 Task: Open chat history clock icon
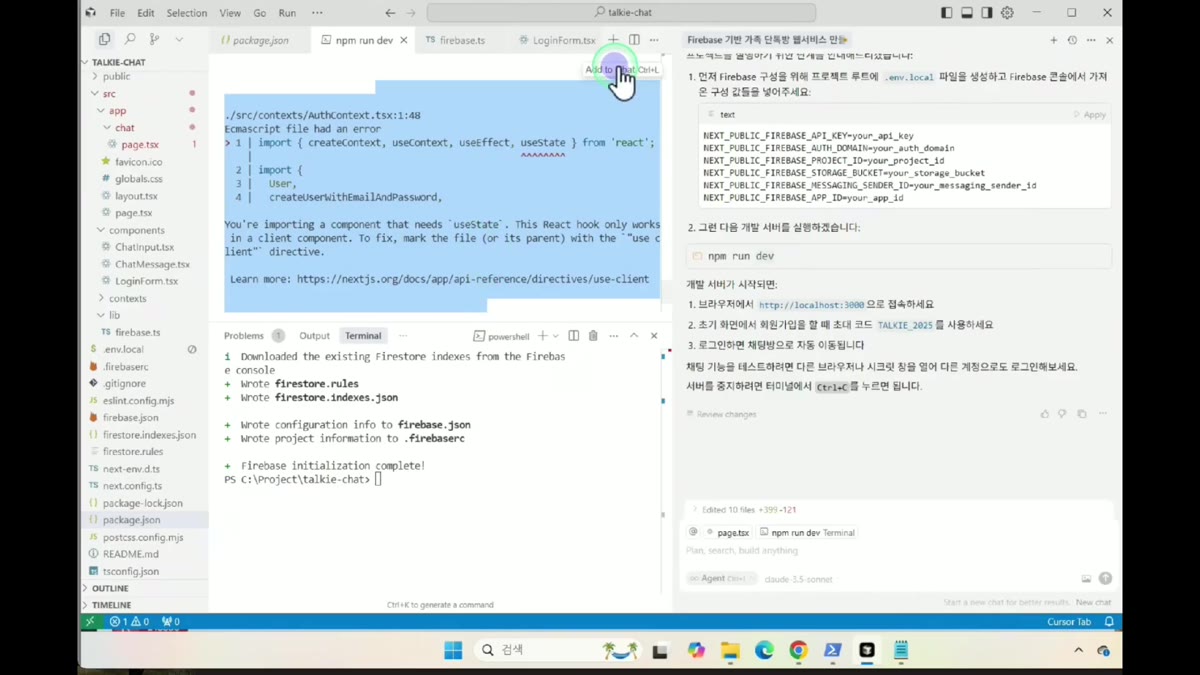pyautogui.click(x=1072, y=40)
